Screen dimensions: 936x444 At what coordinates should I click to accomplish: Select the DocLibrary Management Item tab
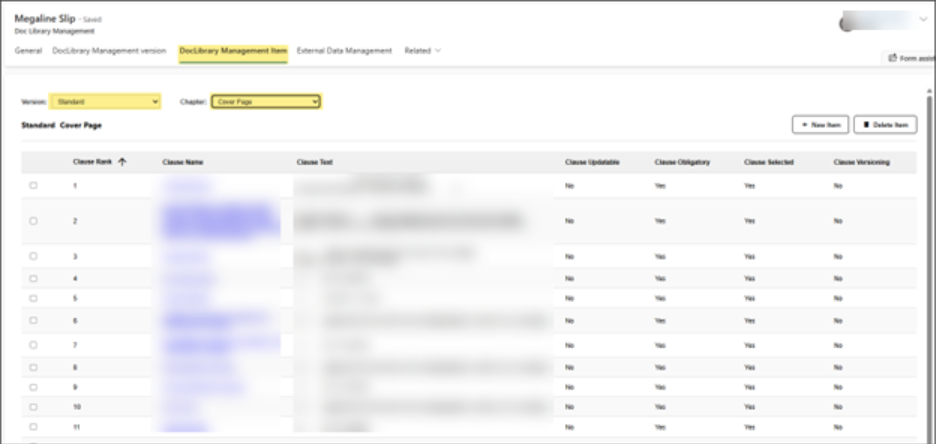233,51
